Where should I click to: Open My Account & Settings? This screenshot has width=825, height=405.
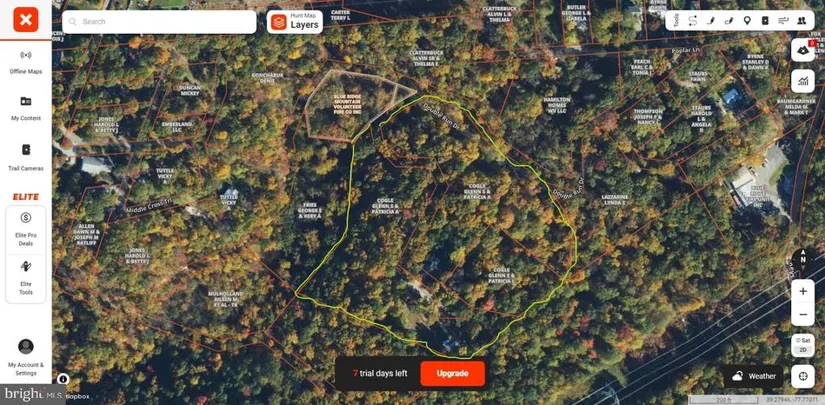tap(26, 358)
